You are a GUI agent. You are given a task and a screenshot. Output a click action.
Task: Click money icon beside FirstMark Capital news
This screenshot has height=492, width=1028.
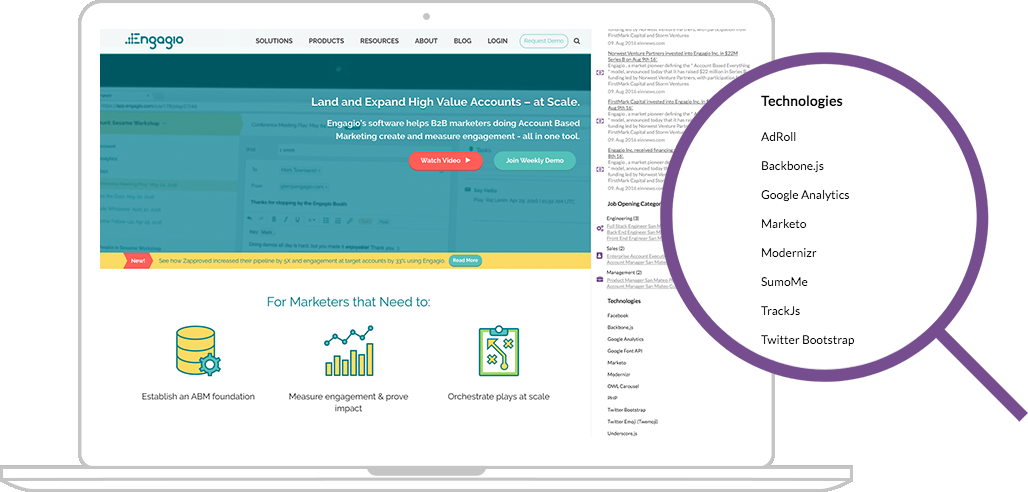[600, 121]
